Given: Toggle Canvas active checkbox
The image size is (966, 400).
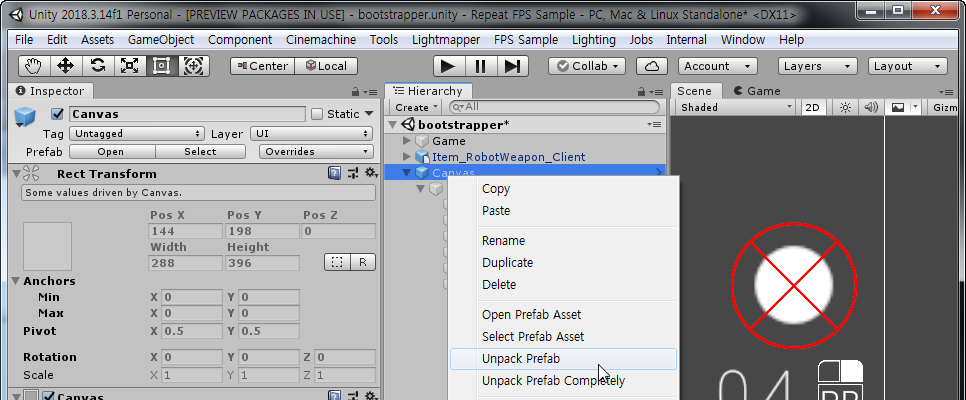Looking at the screenshot, I should pos(58,114).
